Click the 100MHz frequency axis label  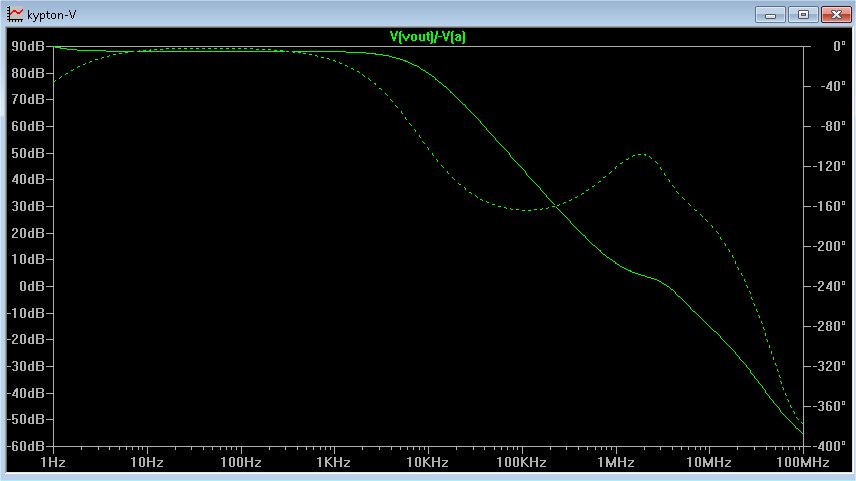[803, 462]
